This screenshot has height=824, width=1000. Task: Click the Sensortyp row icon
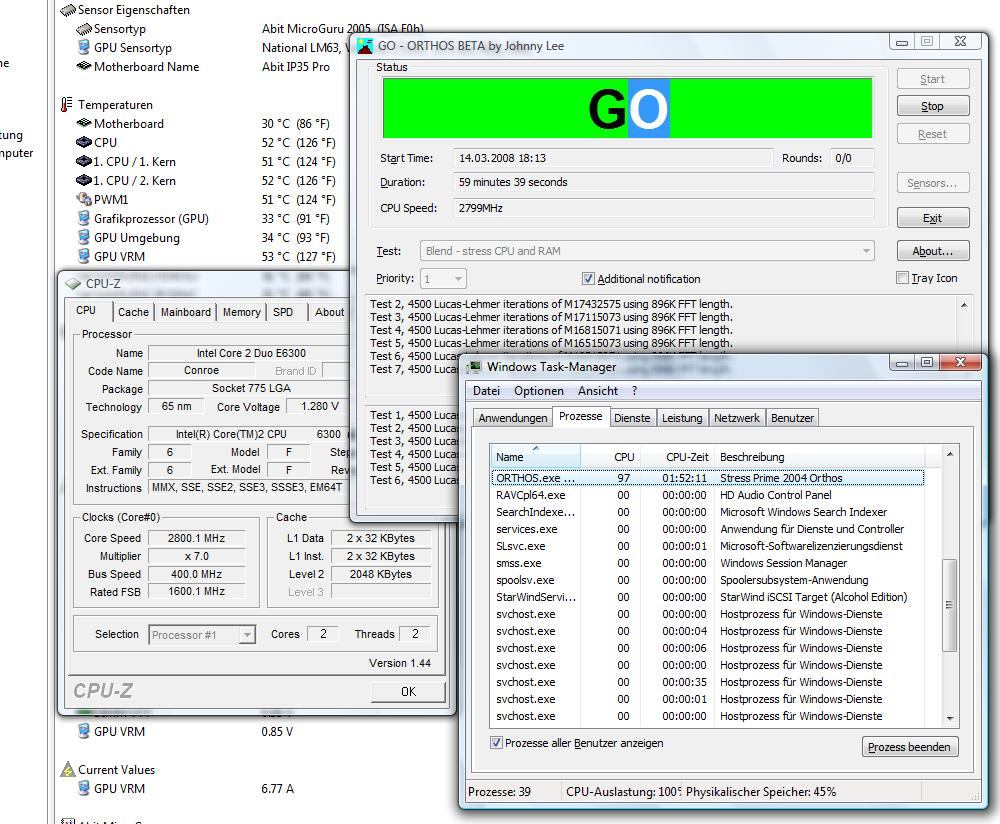tap(84, 29)
